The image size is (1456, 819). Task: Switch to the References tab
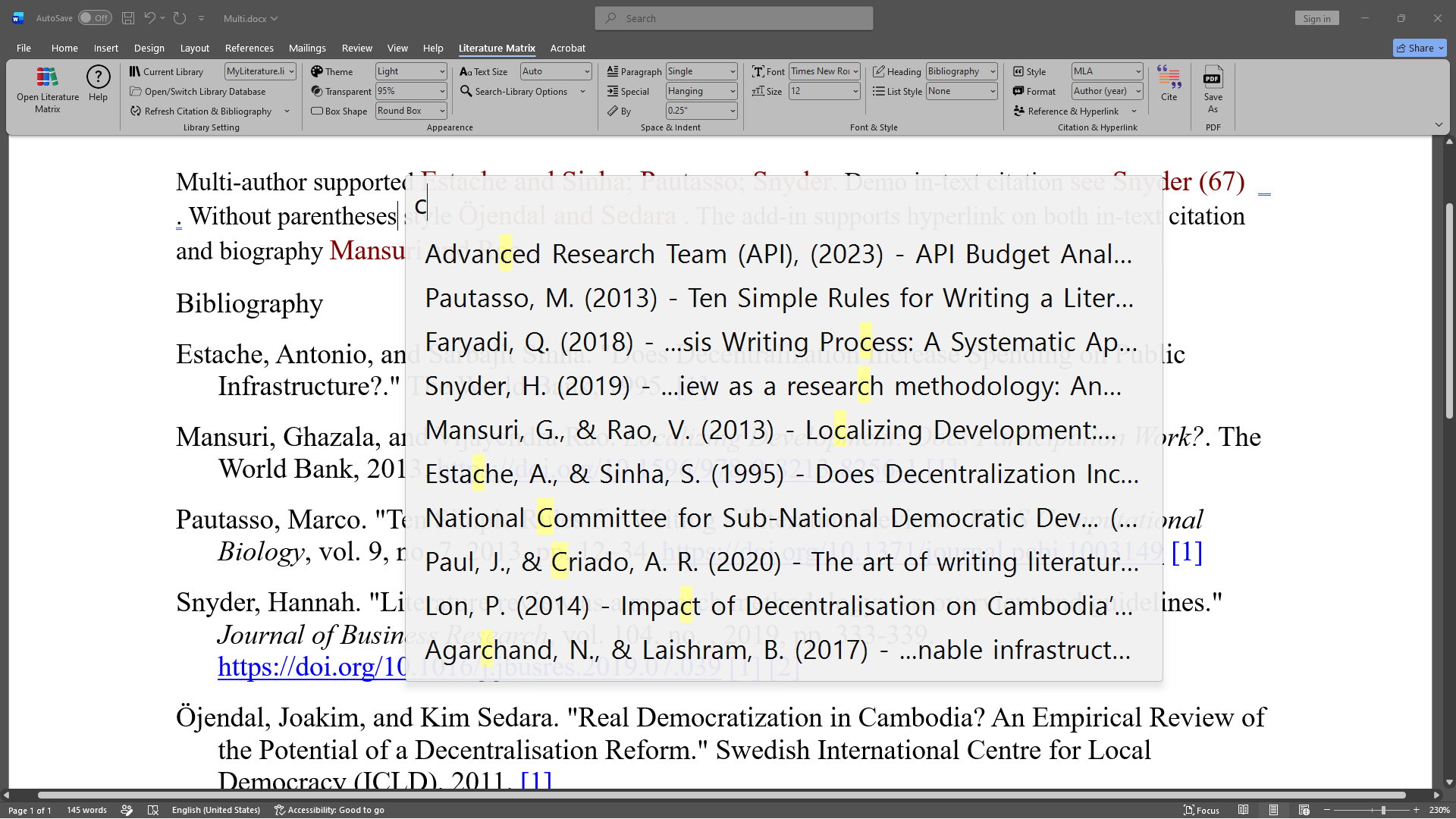point(249,48)
